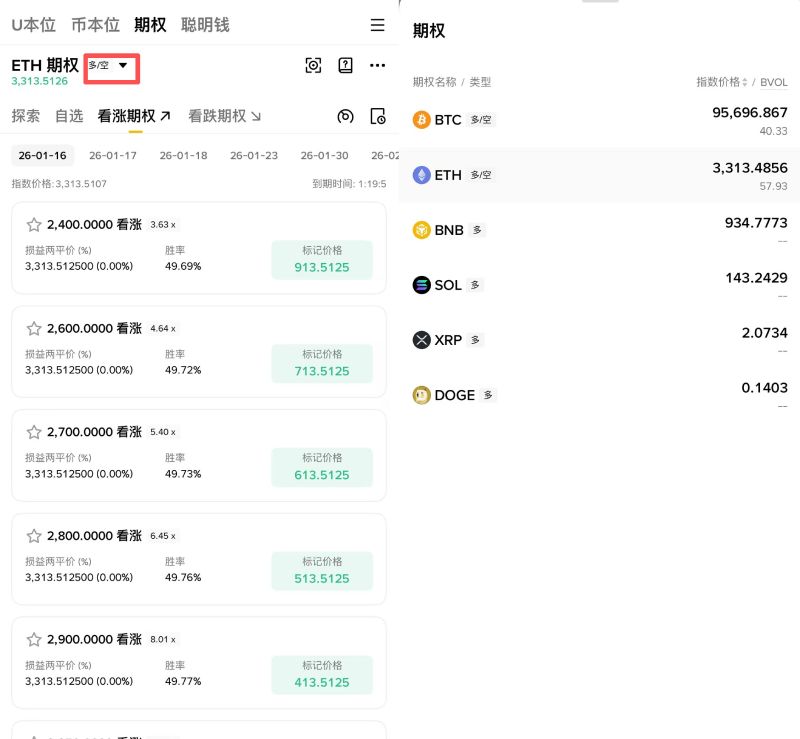The width and height of the screenshot is (800, 739).
Task: Click mark price 613.5125 button
Action: click(x=322, y=467)
